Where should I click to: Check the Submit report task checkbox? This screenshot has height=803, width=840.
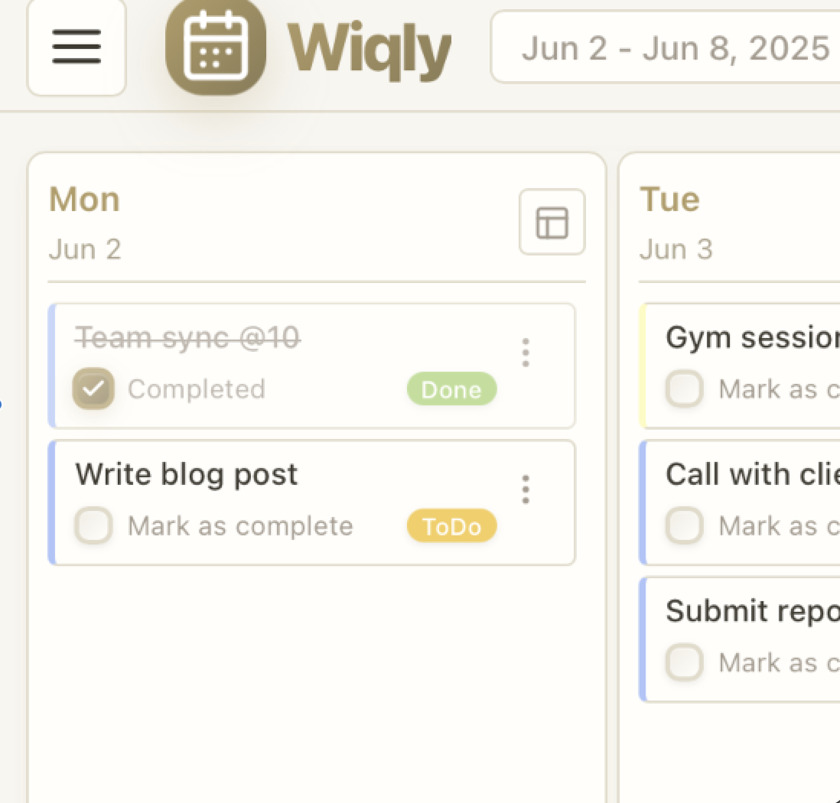[685, 662]
